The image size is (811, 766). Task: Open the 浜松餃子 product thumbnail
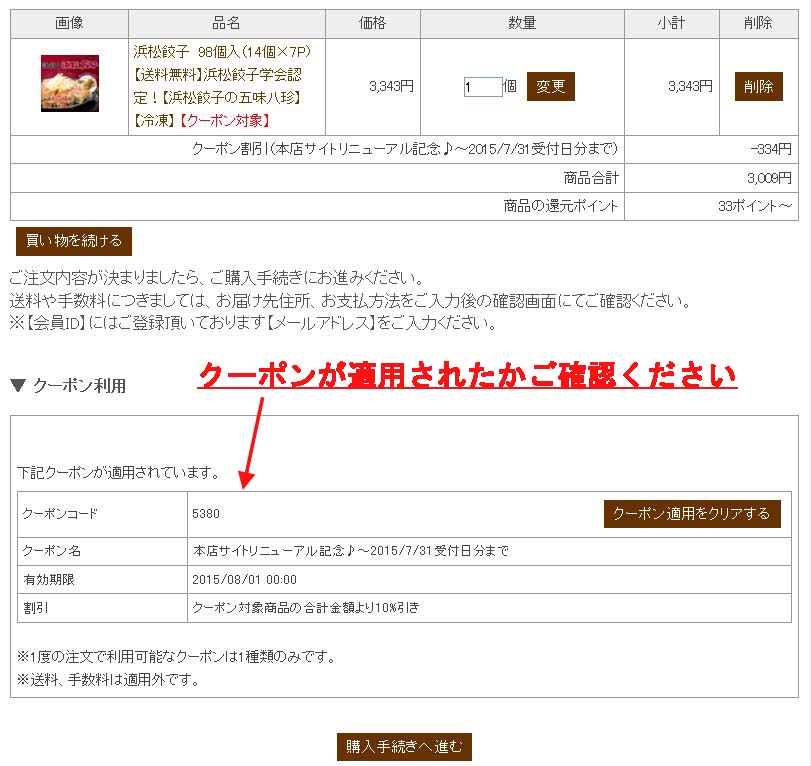pos(70,83)
